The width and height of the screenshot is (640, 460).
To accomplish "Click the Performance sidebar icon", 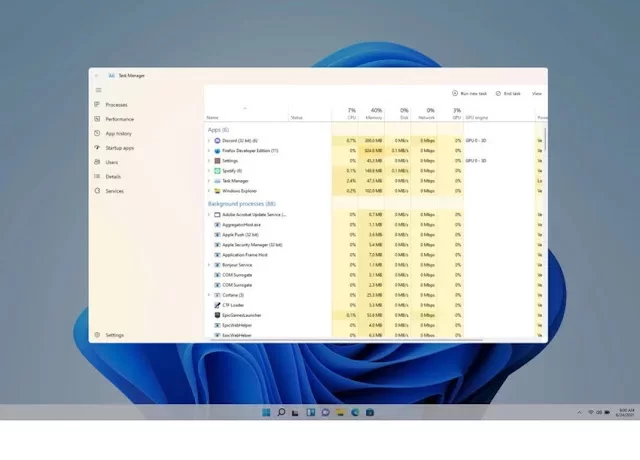I will coord(97,119).
